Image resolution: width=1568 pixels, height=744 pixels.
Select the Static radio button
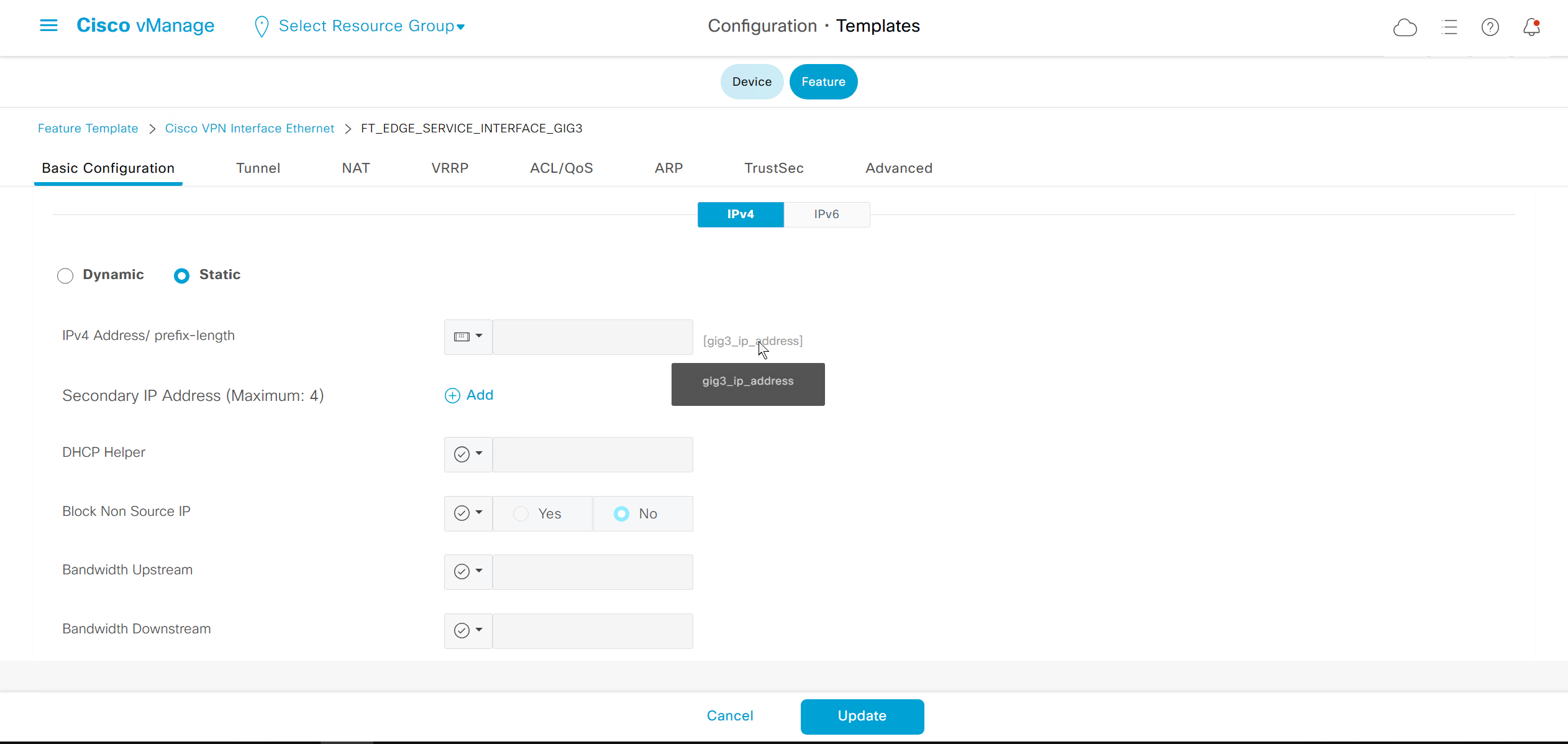[181, 275]
